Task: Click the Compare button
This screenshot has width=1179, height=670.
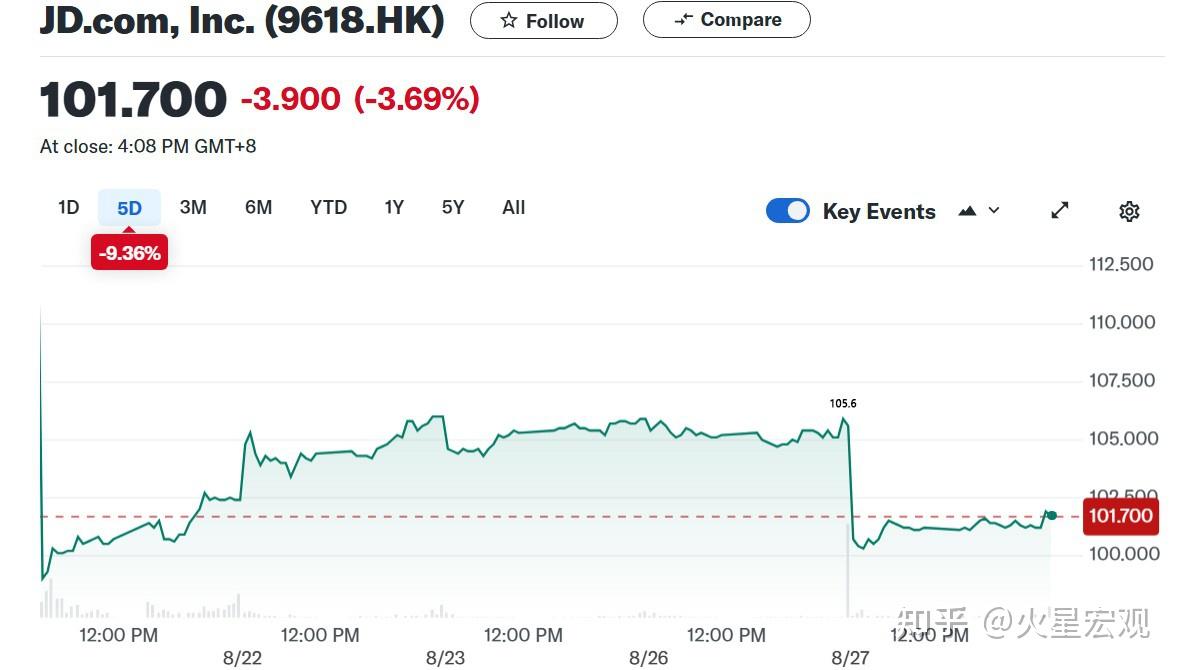Action: (x=726, y=20)
